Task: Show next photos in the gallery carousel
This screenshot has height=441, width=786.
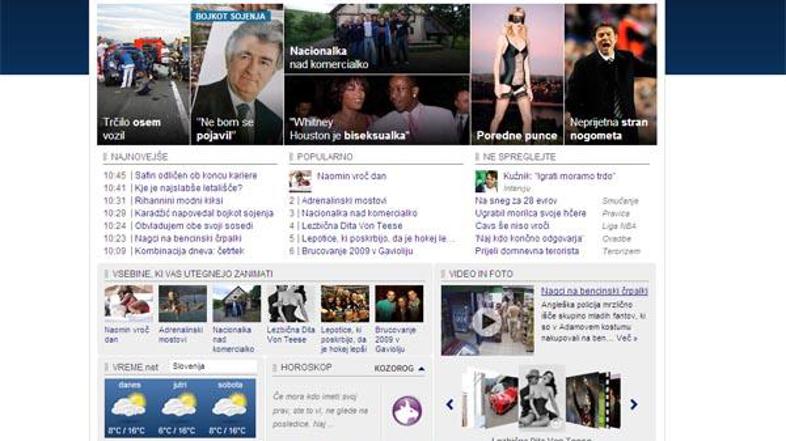Action: [x=634, y=404]
